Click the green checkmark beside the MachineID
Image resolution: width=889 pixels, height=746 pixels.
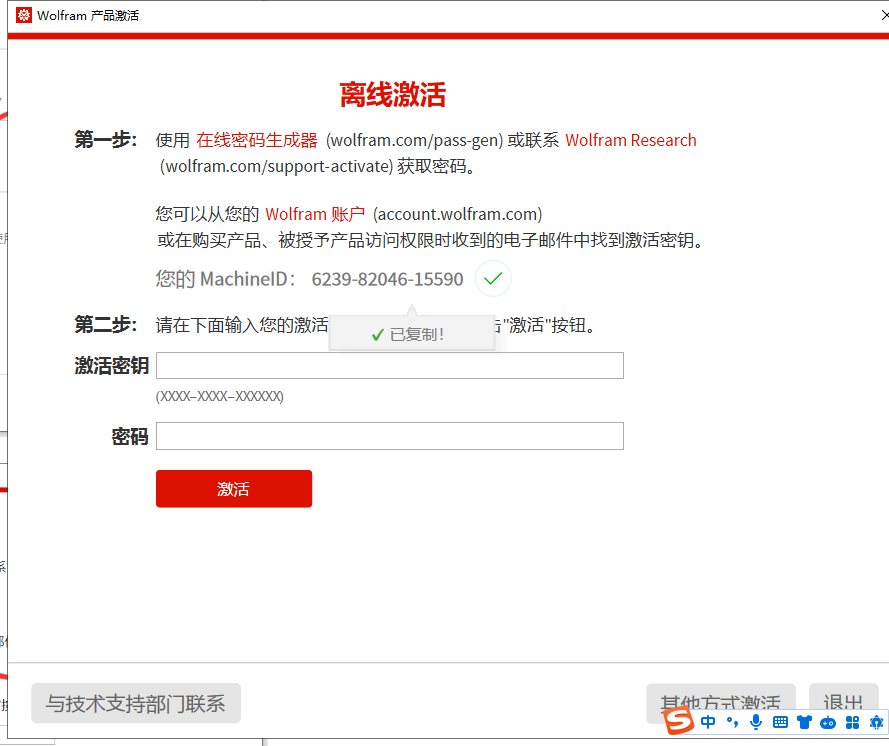(x=492, y=279)
